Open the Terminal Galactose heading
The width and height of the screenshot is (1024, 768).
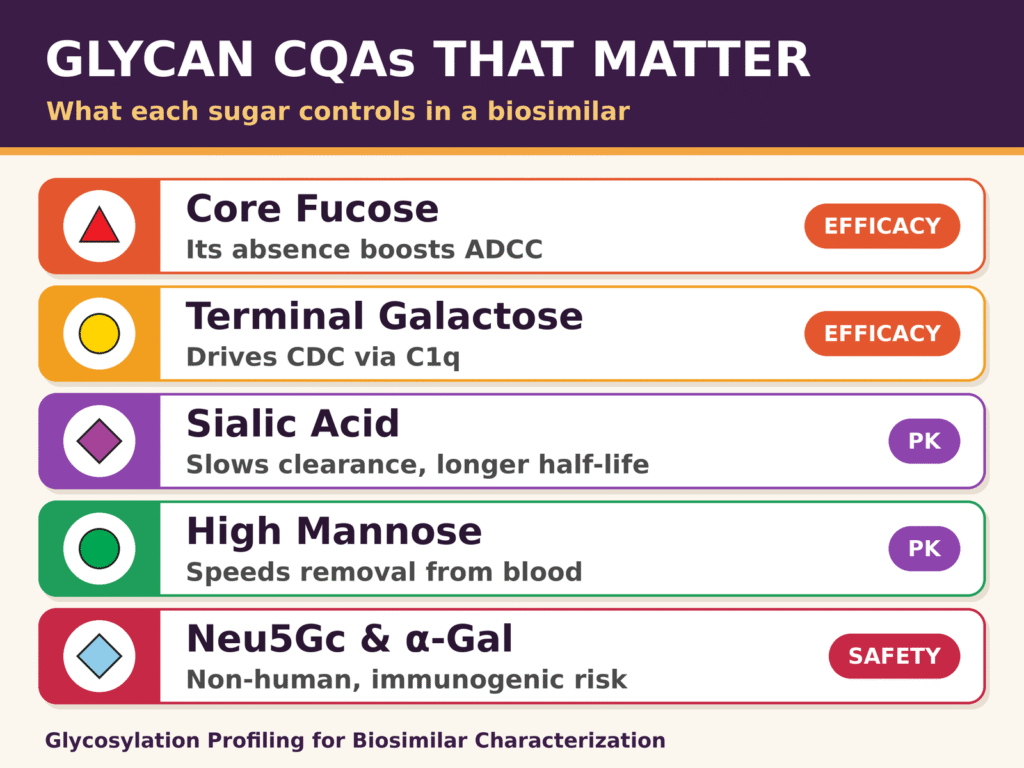pyautogui.click(x=385, y=316)
